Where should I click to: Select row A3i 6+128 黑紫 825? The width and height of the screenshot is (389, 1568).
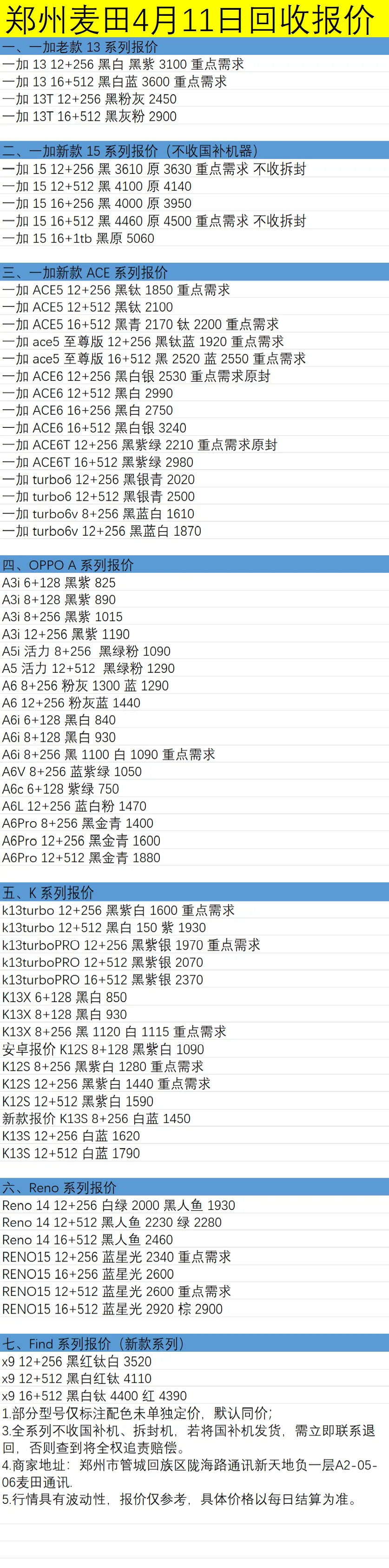(194, 583)
